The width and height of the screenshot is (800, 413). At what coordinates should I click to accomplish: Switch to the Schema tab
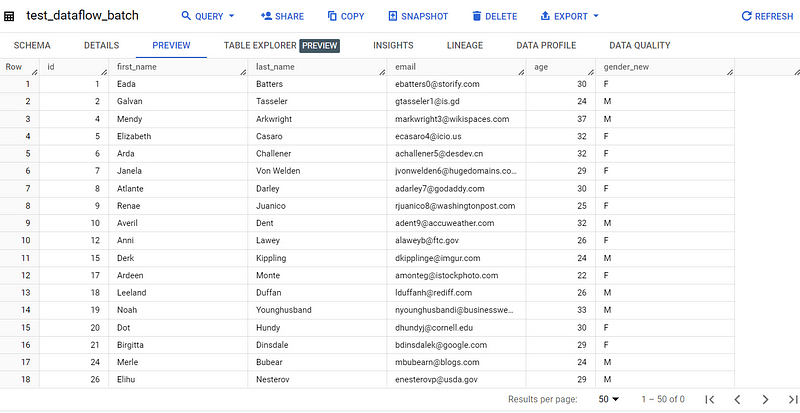tap(32, 45)
